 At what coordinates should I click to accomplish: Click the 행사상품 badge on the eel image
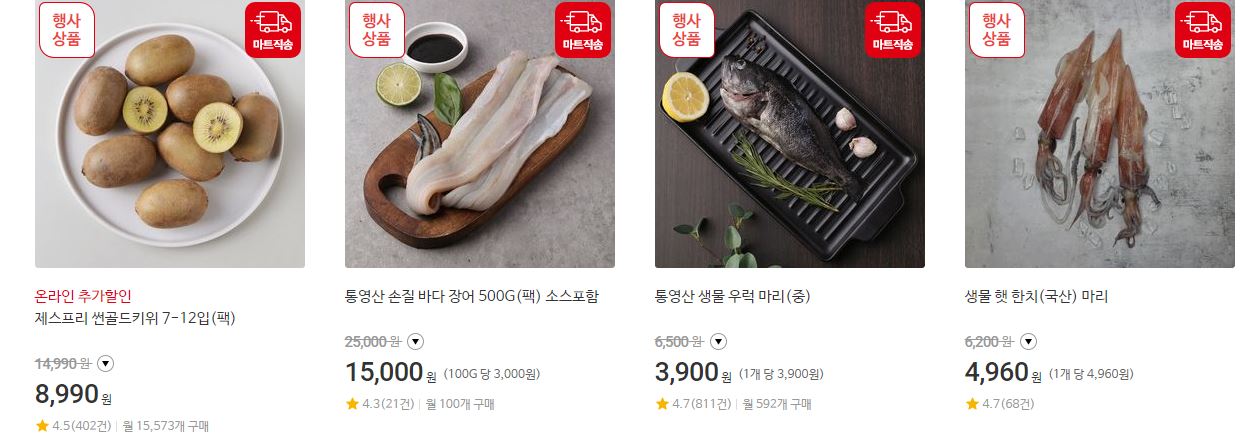377,30
